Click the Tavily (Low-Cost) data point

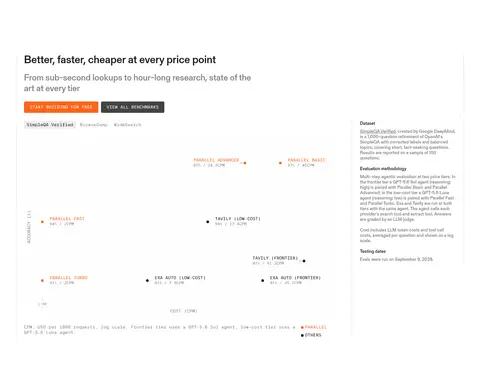pyautogui.click(x=208, y=222)
